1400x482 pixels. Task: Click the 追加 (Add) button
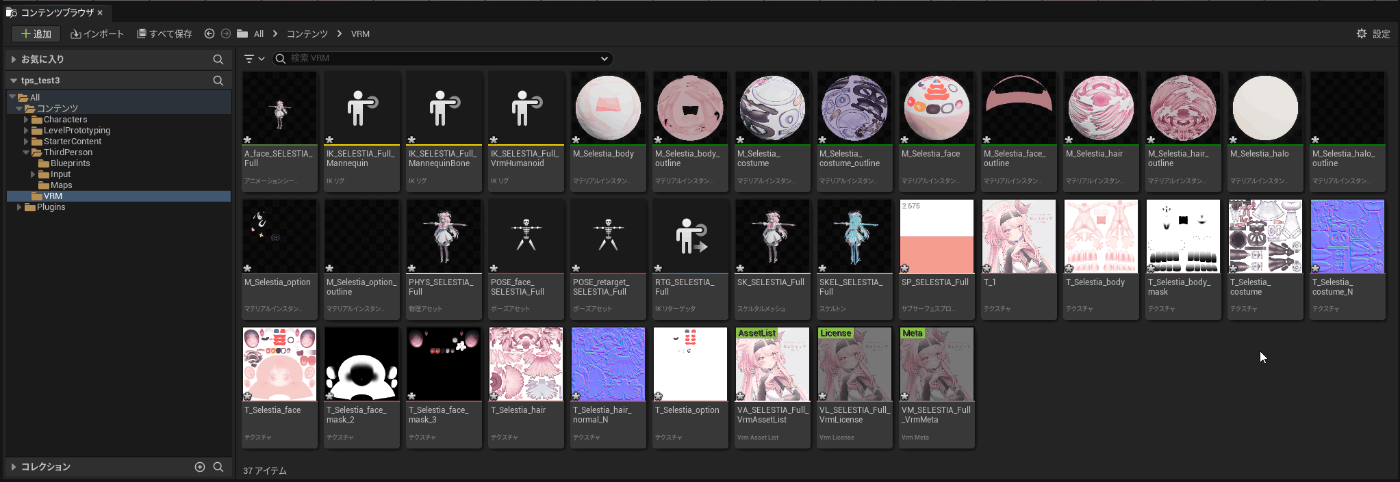coord(35,33)
